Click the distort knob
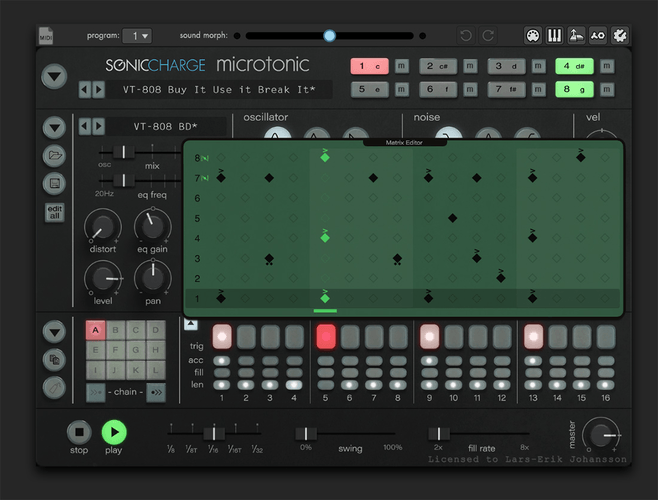 pyautogui.click(x=103, y=227)
